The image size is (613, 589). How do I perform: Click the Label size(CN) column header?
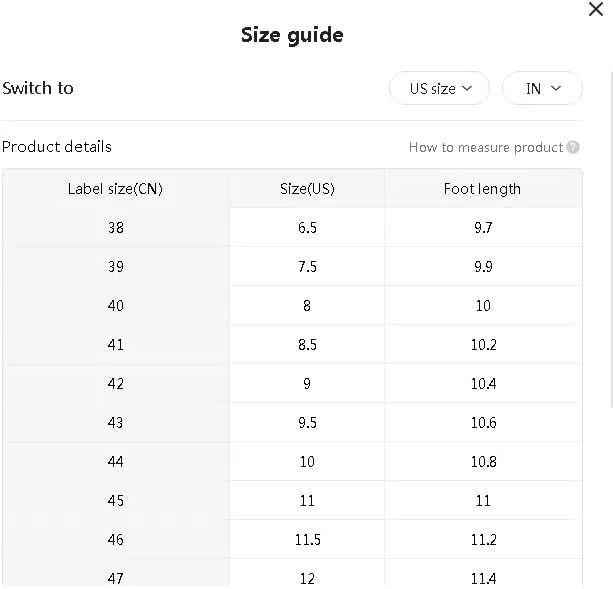pyautogui.click(x=115, y=188)
